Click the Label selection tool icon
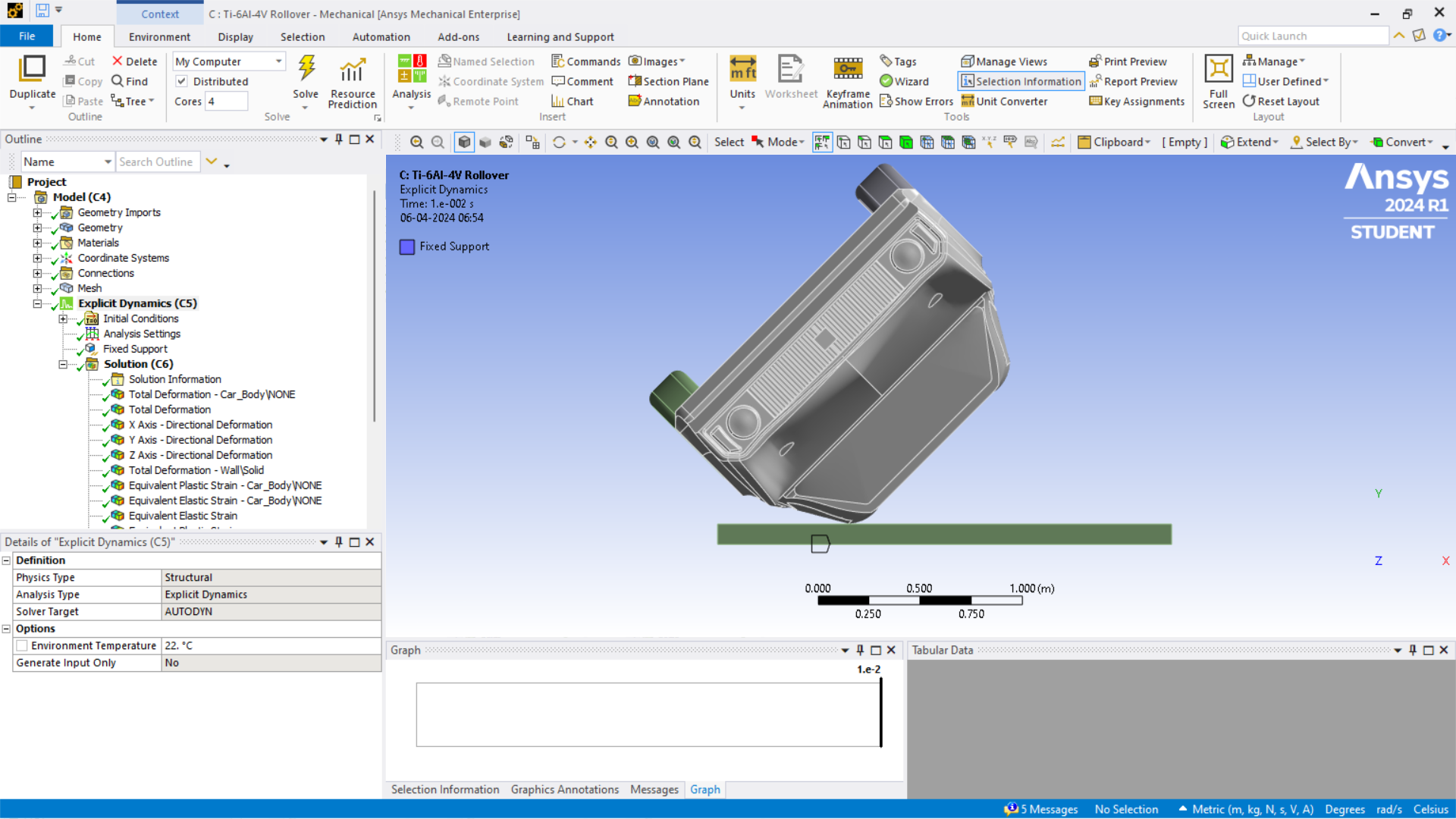Image resolution: width=1456 pixels, height=819 pixels. (1009, 142)
